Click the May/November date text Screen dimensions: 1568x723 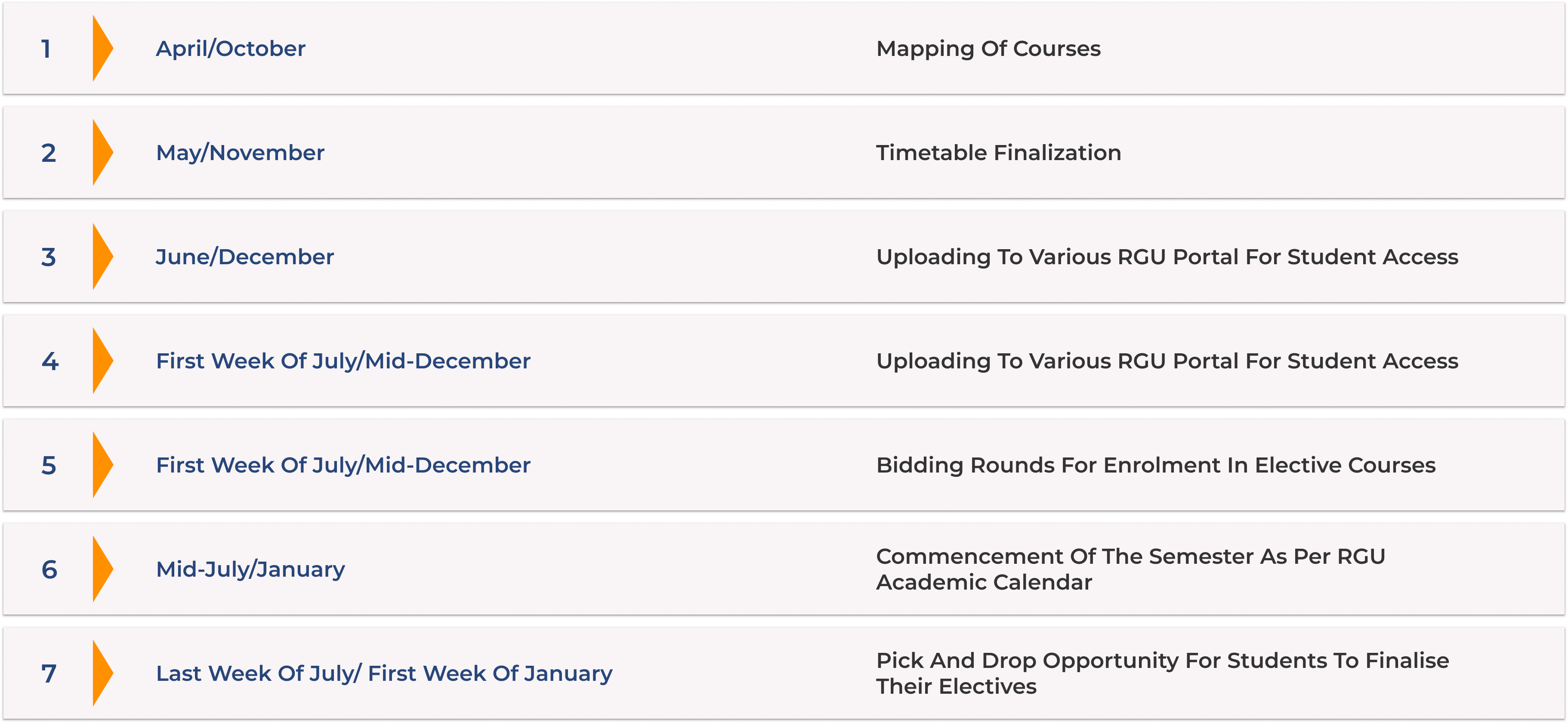click(241, 153)
